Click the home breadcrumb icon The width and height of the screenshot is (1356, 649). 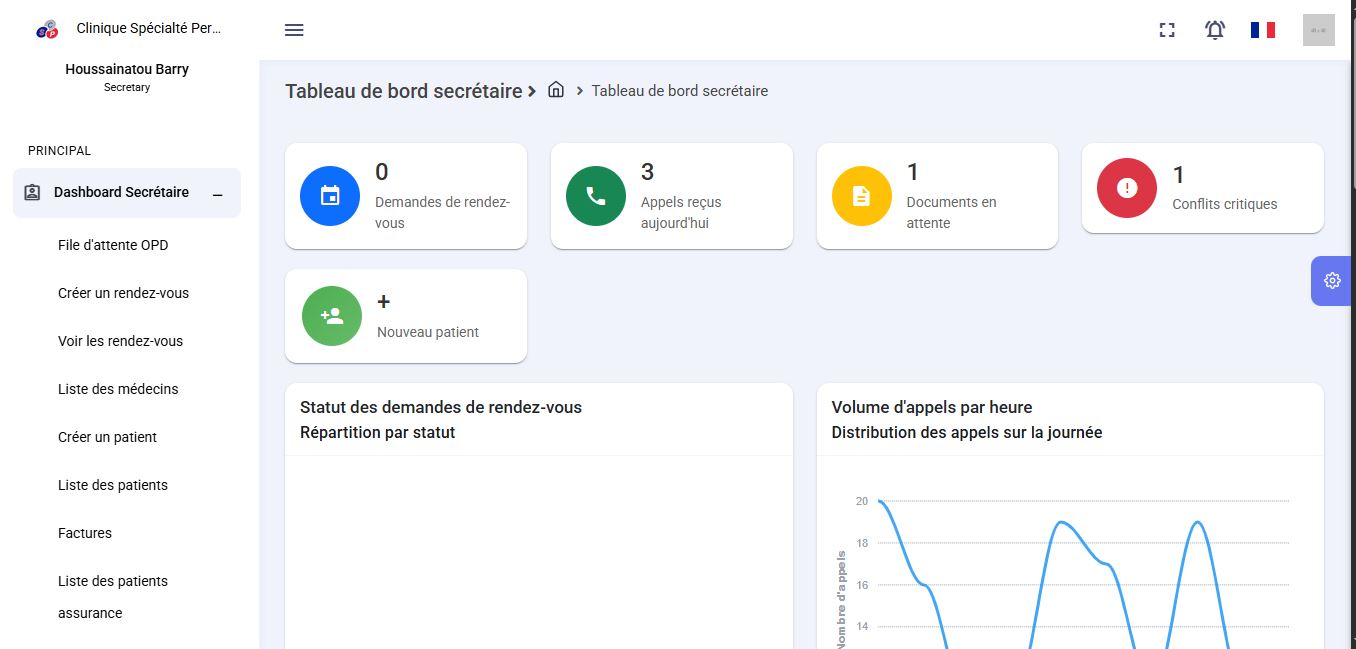[x=556, y=90]
